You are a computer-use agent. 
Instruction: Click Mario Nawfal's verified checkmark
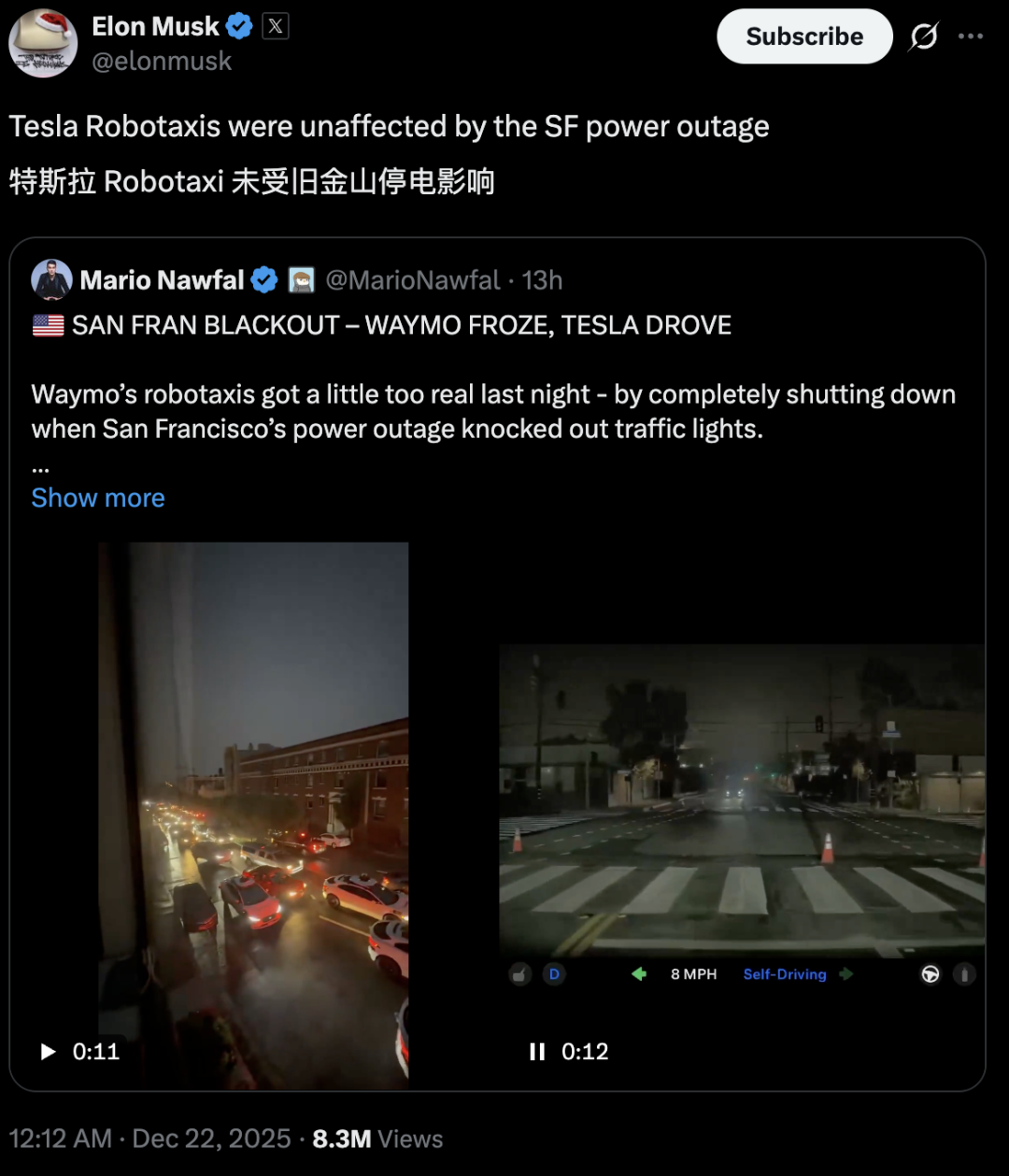264,280
